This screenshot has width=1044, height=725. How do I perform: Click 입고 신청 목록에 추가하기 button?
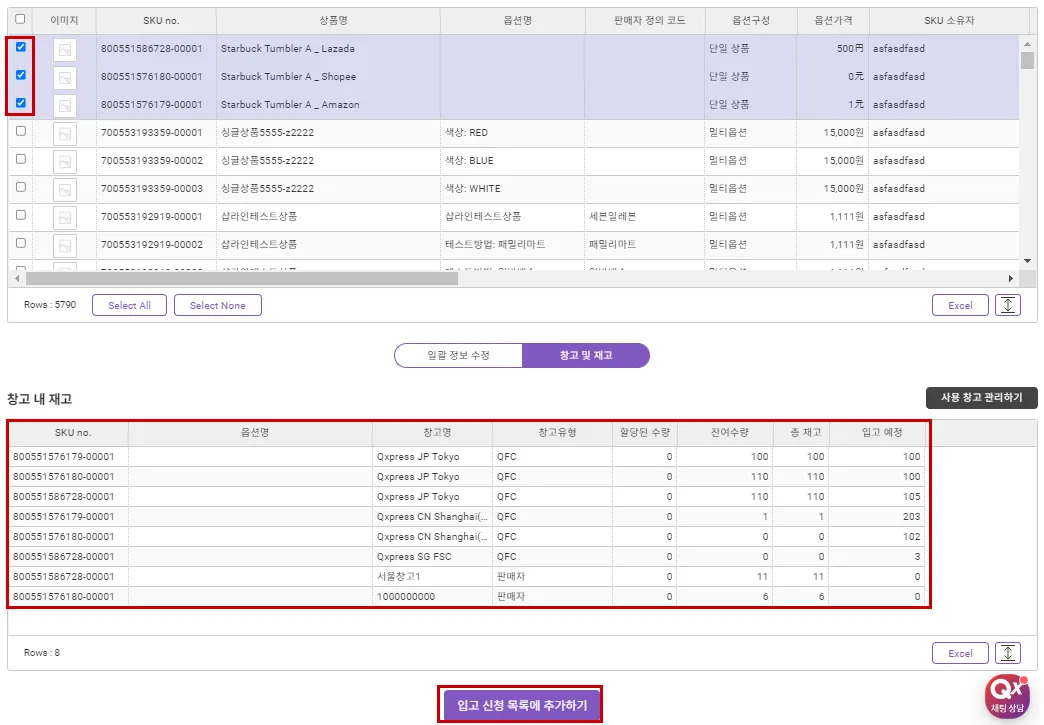[522, 705]
